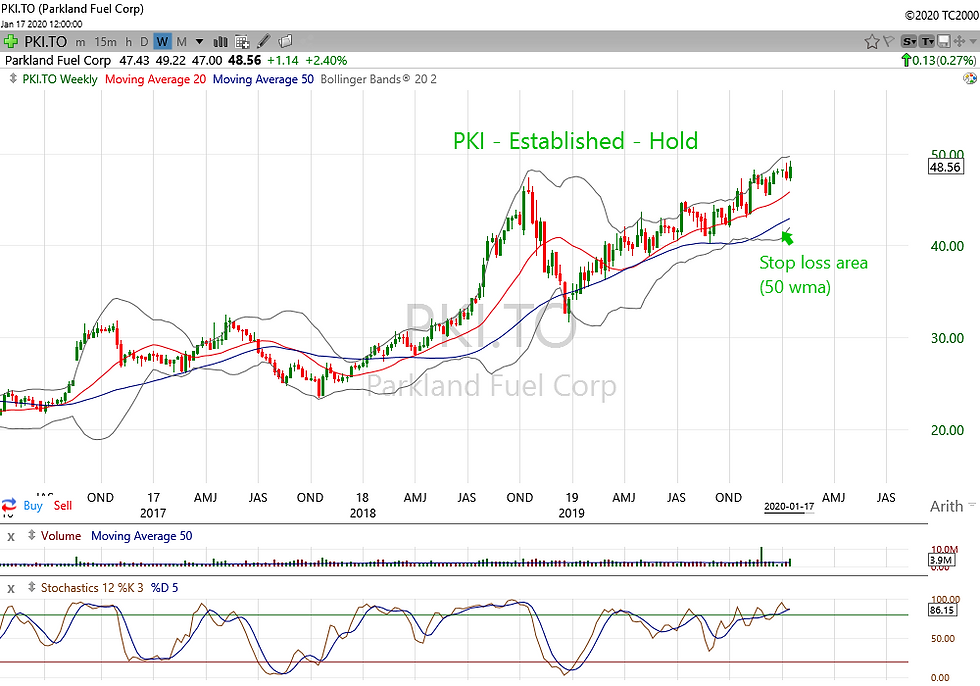Switch to the daily 'D' timeframe
The image size is (980, 686).
144,42
